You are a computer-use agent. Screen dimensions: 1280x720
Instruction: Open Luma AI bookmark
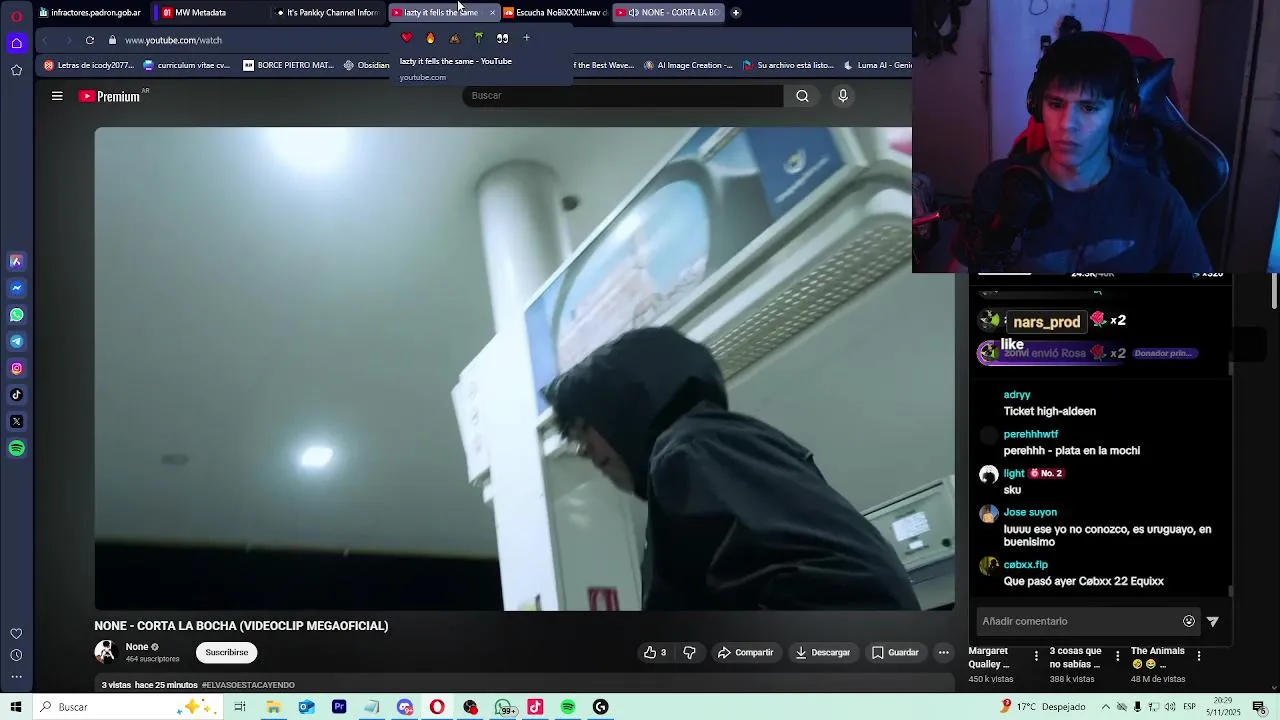[x=878, y=65]
